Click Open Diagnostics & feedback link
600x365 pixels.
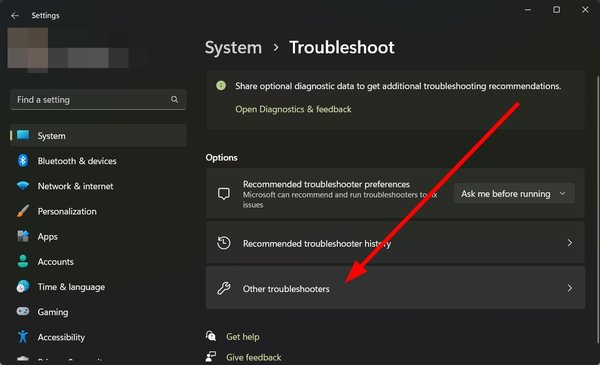(x=293, y=109)
